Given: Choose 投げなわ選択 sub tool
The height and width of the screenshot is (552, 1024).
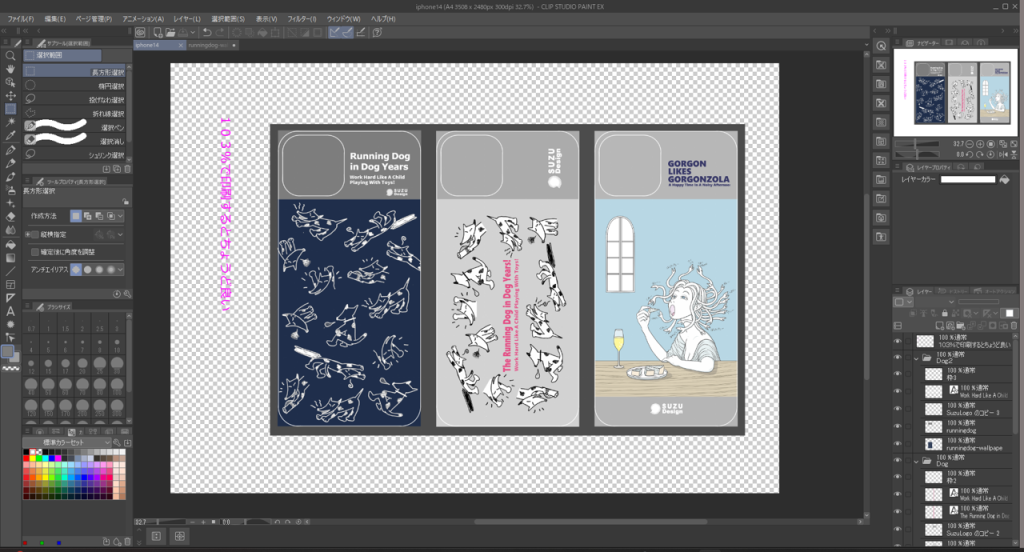Looking at the screenshot, I should (111, 100).
